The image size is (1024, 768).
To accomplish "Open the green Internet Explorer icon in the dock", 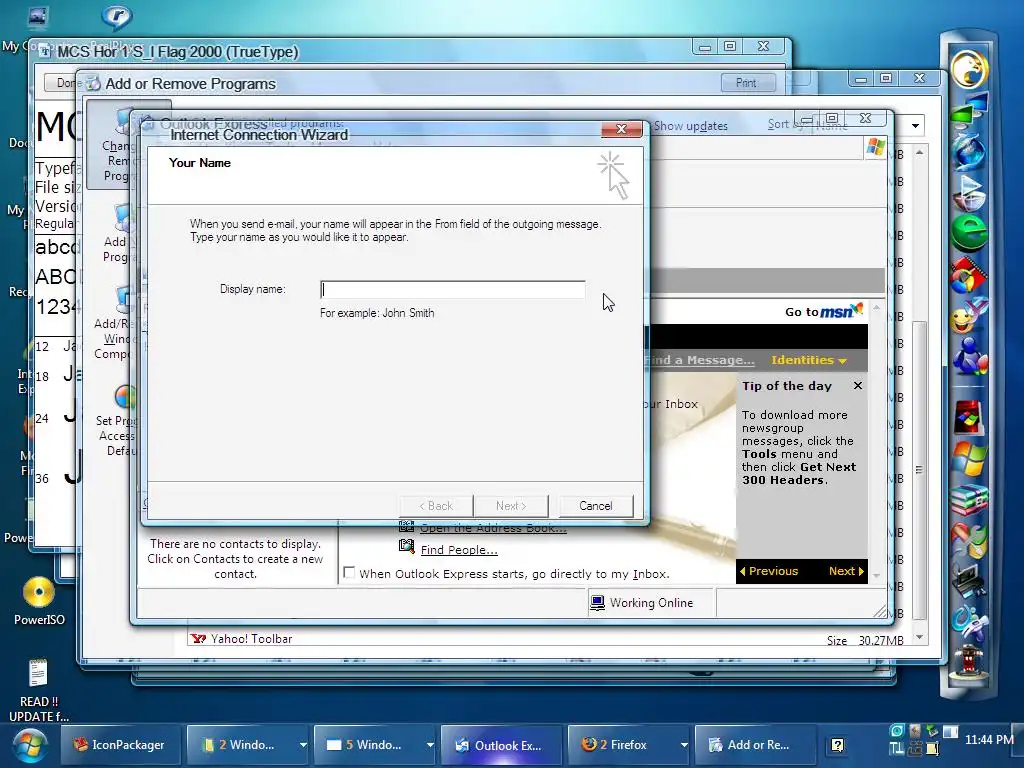I will click(969, 232).
